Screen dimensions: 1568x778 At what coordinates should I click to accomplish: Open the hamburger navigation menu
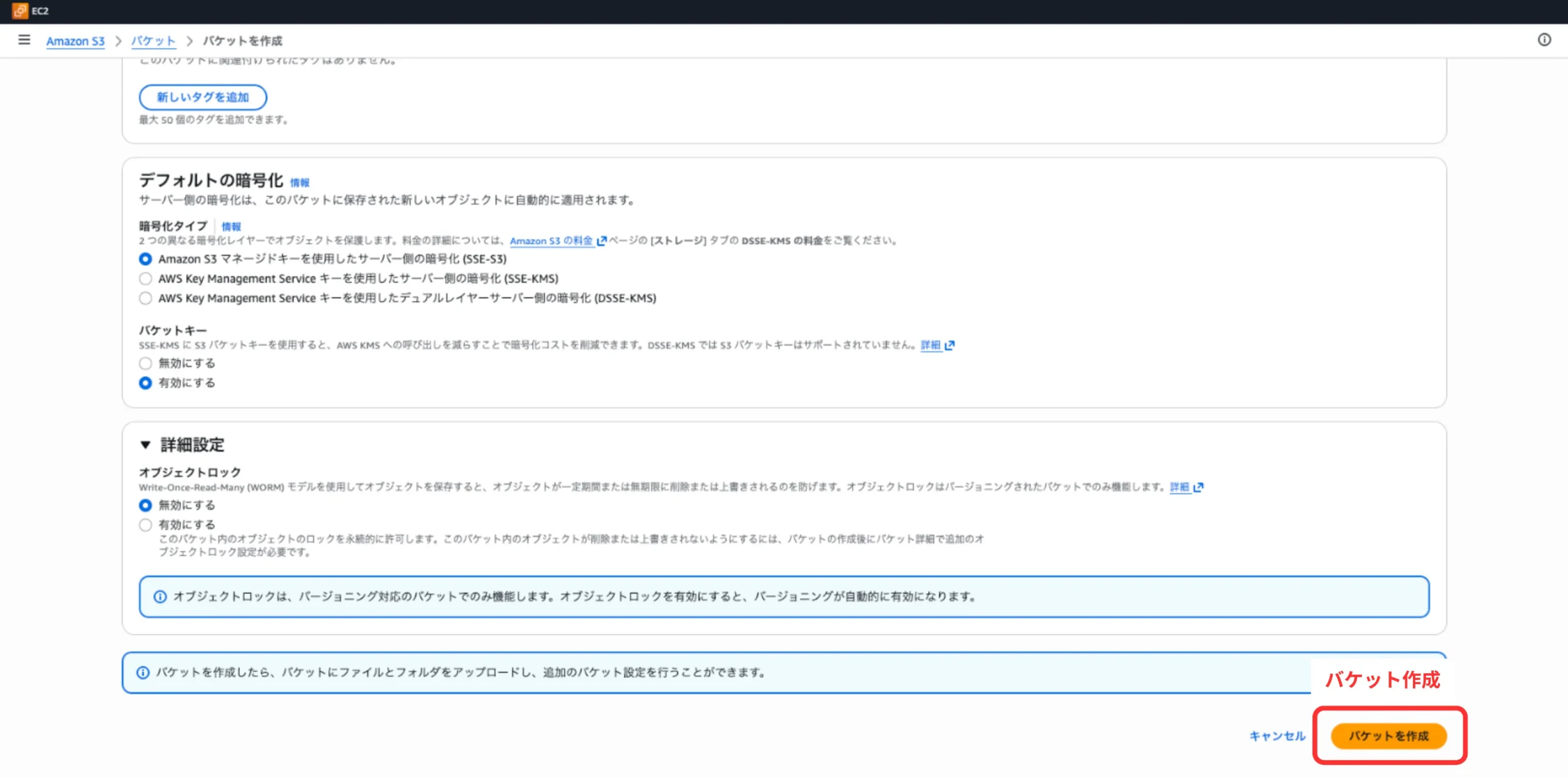pyautogui.click(x=24, y=40)
